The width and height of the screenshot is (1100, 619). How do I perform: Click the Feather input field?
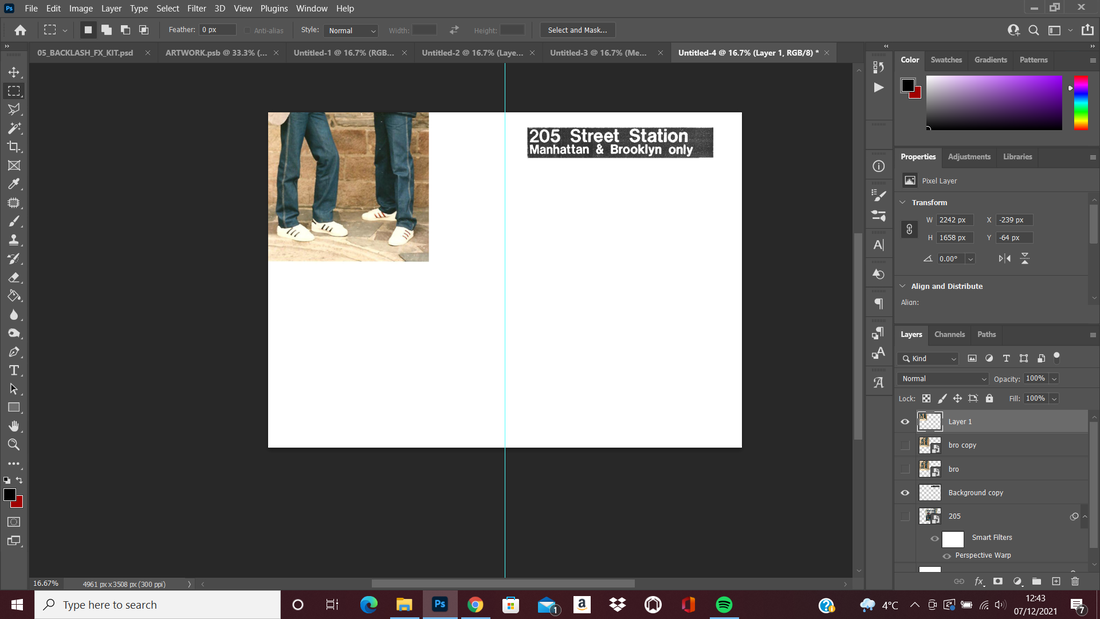[x=217, y=30]
